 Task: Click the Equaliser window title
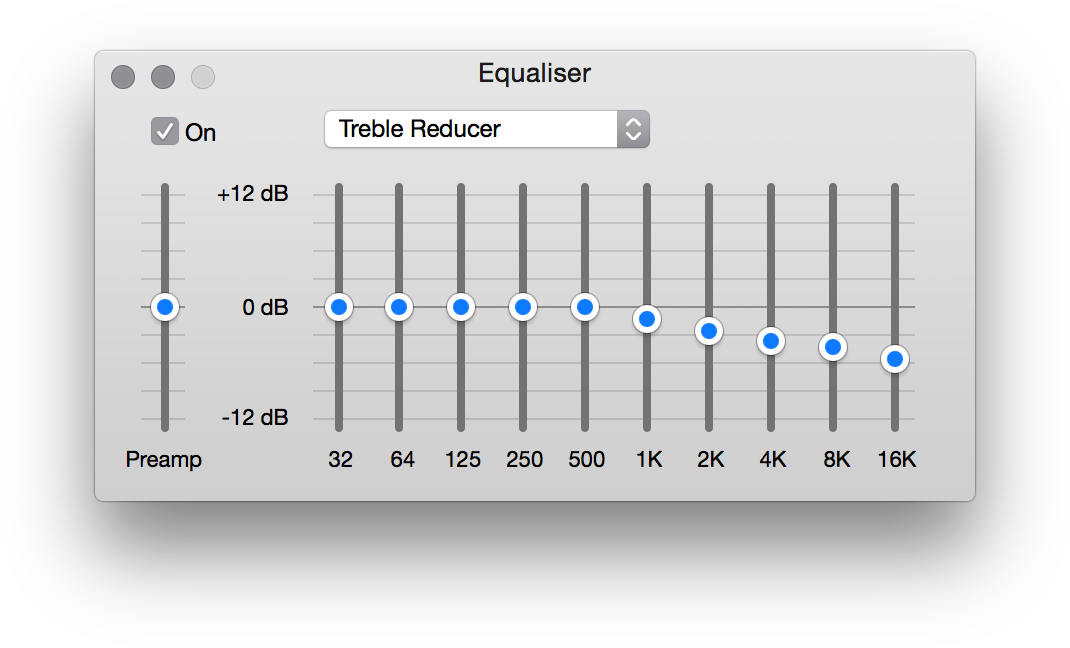pyautogui.click(x=534, y=73)
